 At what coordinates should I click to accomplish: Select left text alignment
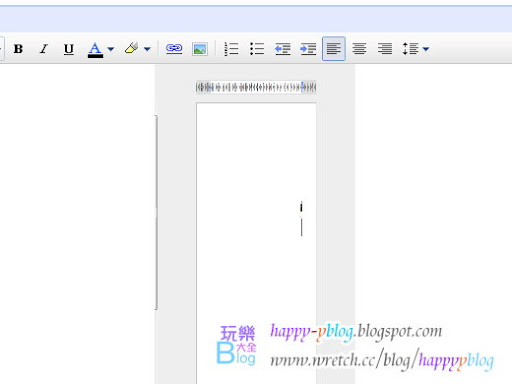click(x=334, y=49)
